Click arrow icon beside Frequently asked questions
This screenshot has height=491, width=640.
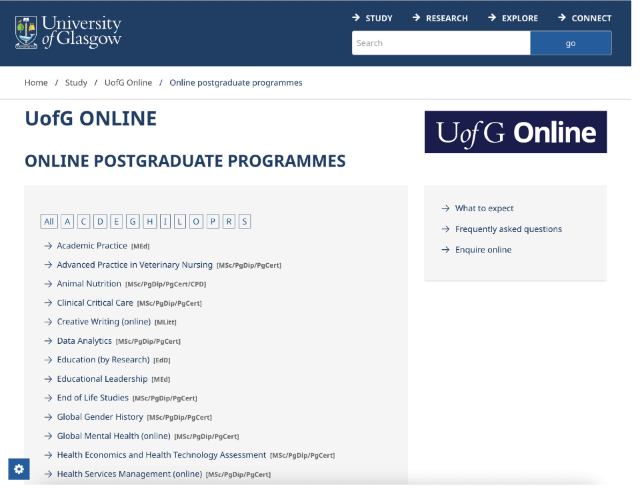pos(445,229)
